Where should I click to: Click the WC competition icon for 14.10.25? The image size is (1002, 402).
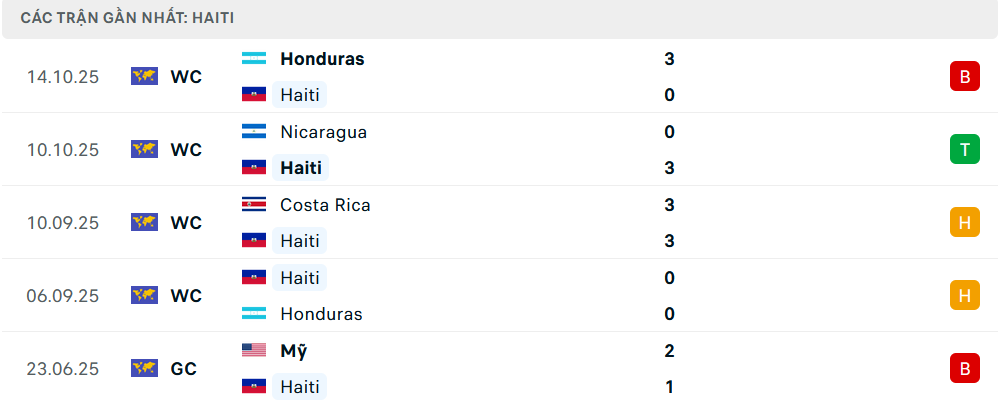[145, 76]
